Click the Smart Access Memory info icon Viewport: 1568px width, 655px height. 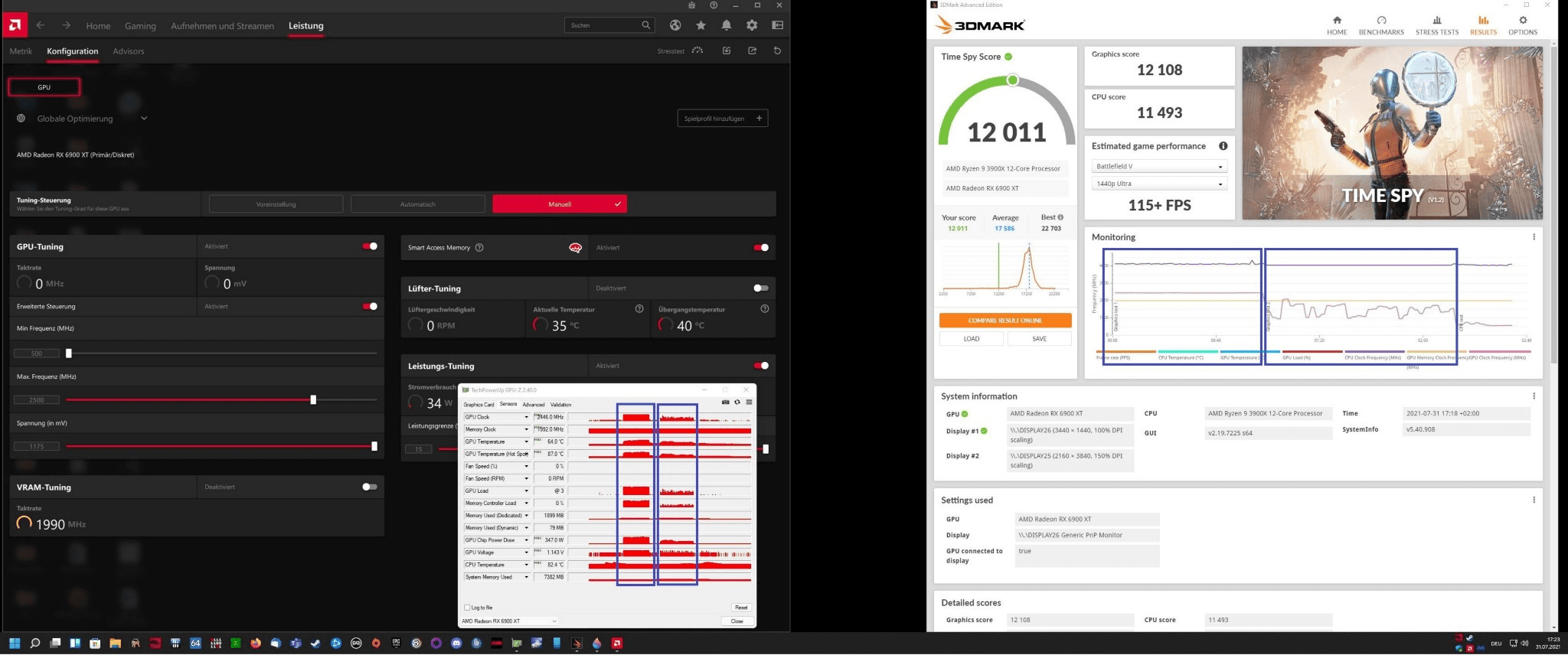[479, 247]
